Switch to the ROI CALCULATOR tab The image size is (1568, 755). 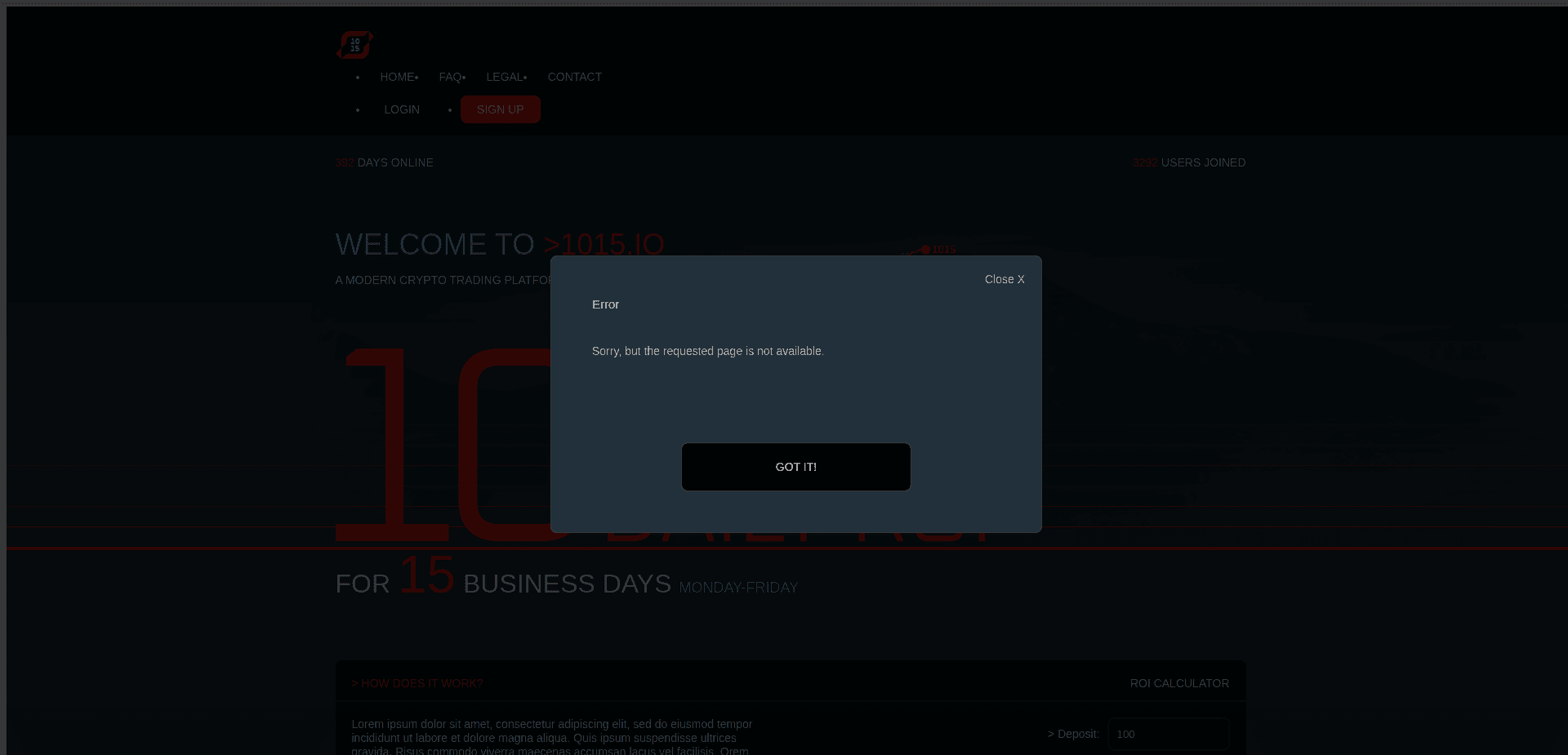1179,683
